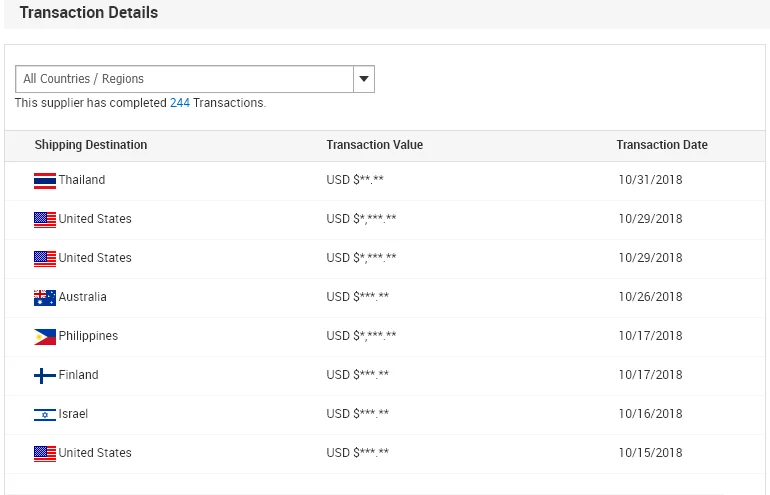Click the 244 transactions link
The image size is (770, 495).
coord(180,103)
